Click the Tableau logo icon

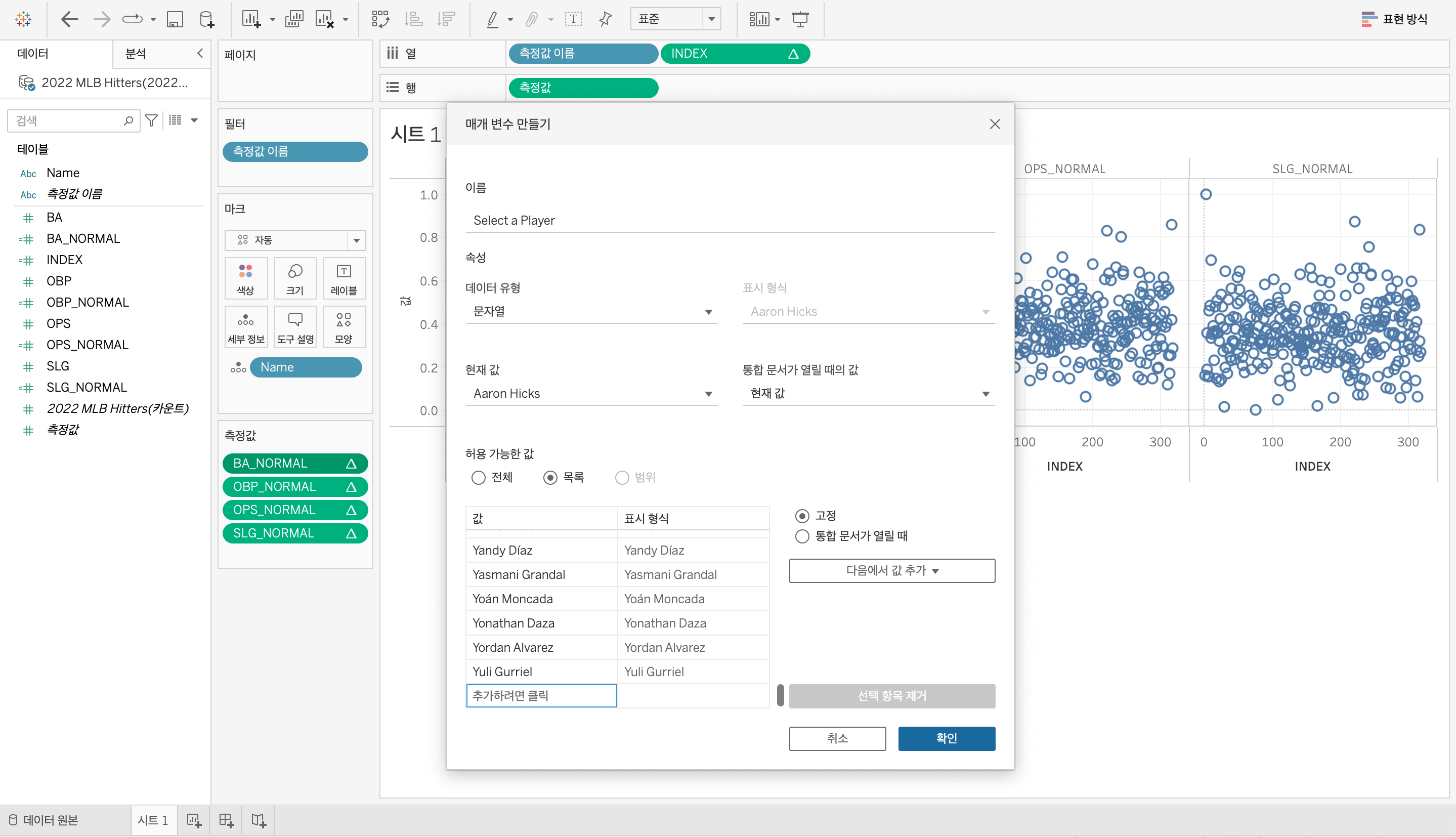(24, 19)
